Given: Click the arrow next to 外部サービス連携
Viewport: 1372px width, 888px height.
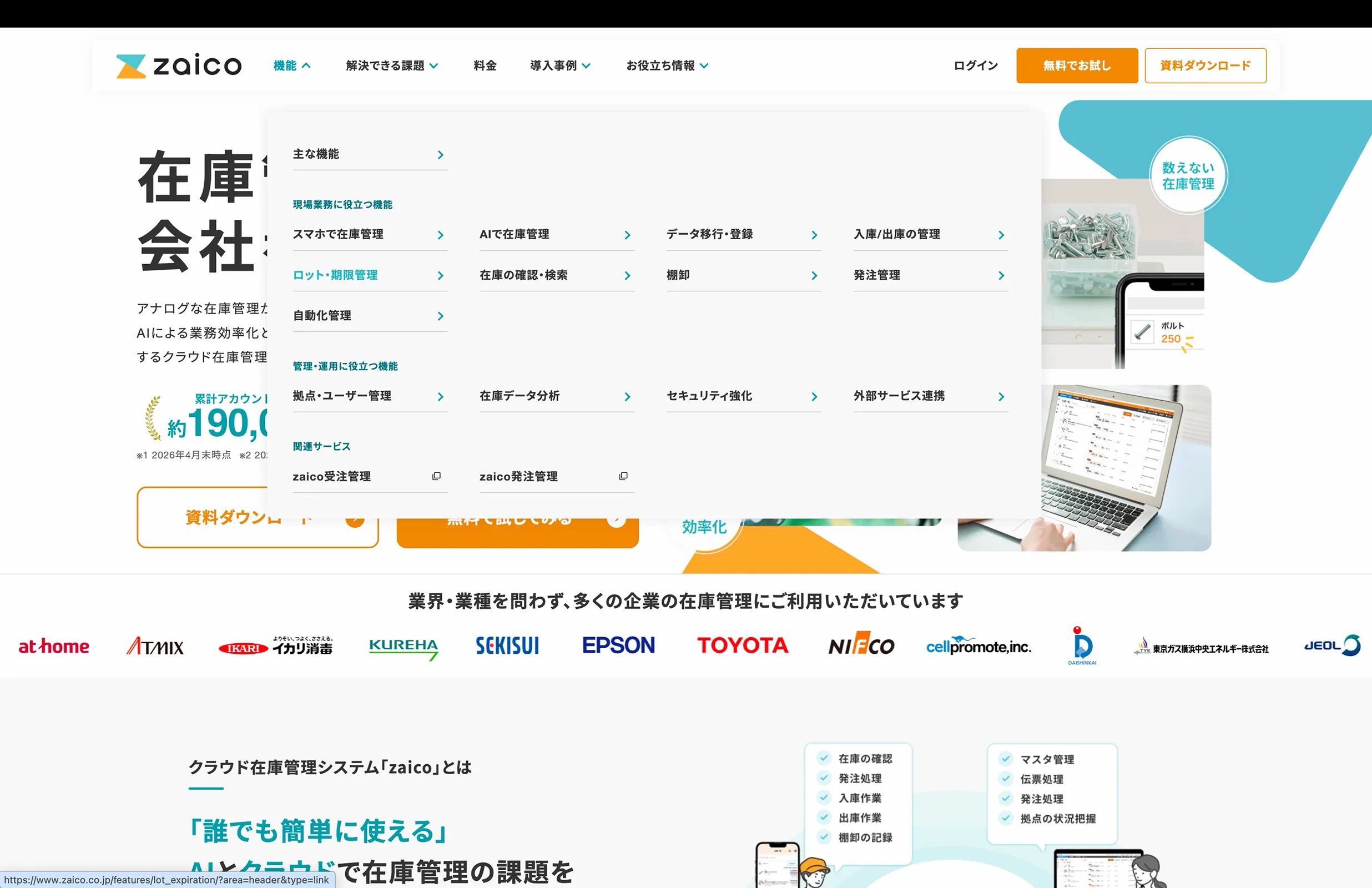Looking at the screenshot, I should tap(1001, 397).
